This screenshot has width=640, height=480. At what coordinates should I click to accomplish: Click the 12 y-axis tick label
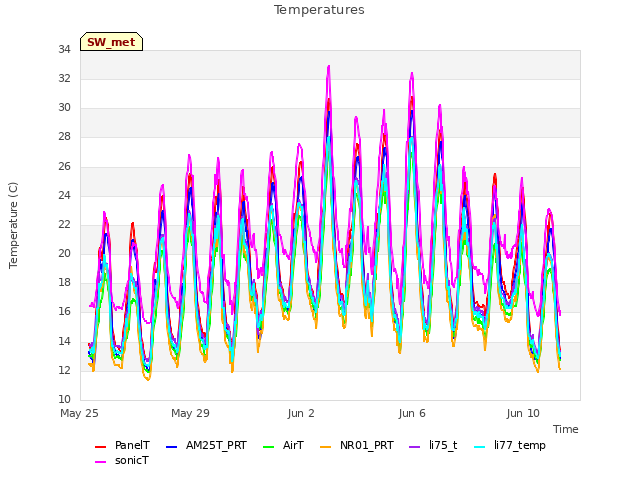coord(64,370)
